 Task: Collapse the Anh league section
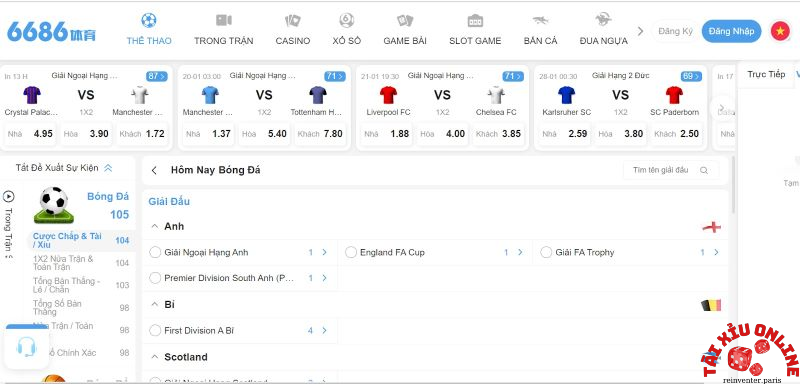155,226
